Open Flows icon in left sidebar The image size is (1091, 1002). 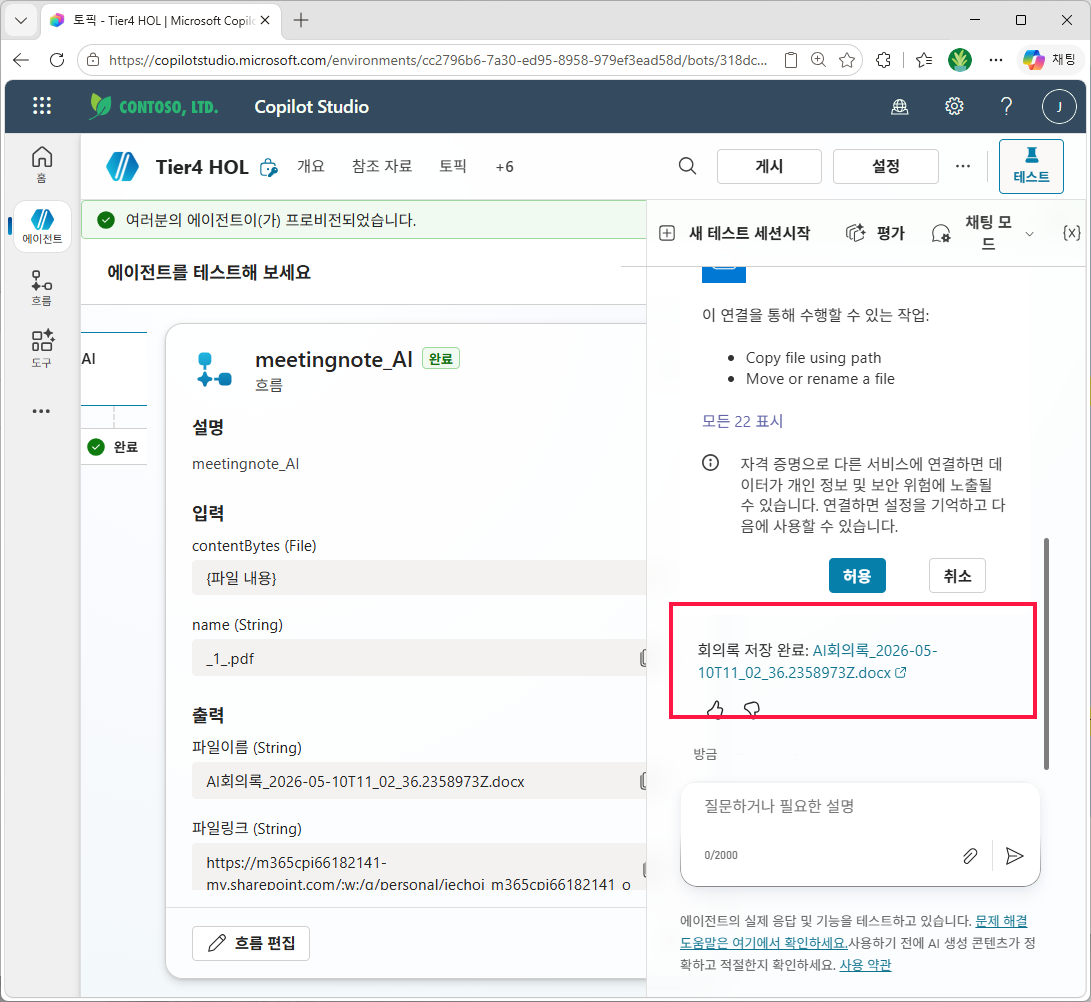(x=42, y=288)
